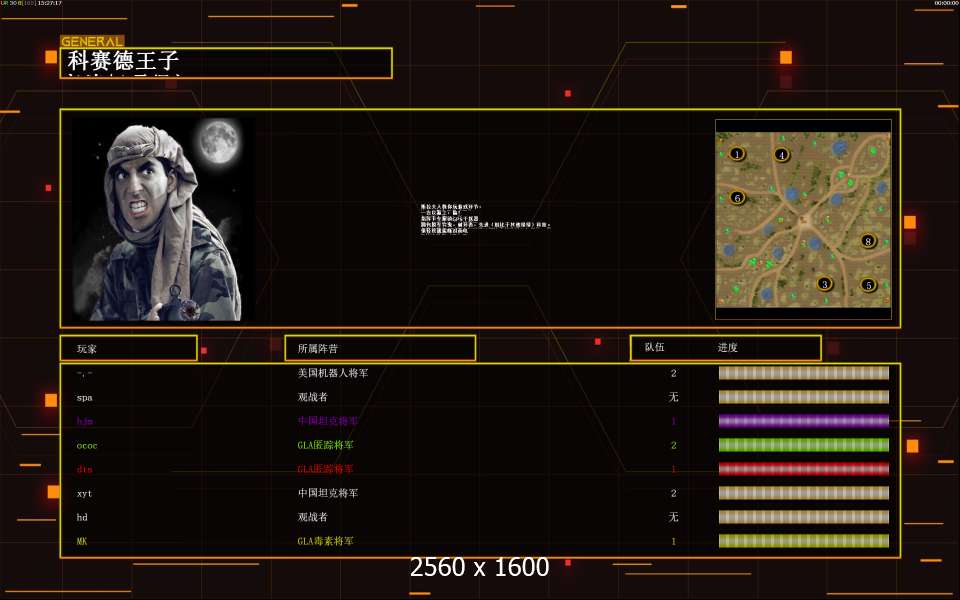Click GLA毒素将军 in the MK row
This screenshot has width=960, height=600.
point(326,541)
